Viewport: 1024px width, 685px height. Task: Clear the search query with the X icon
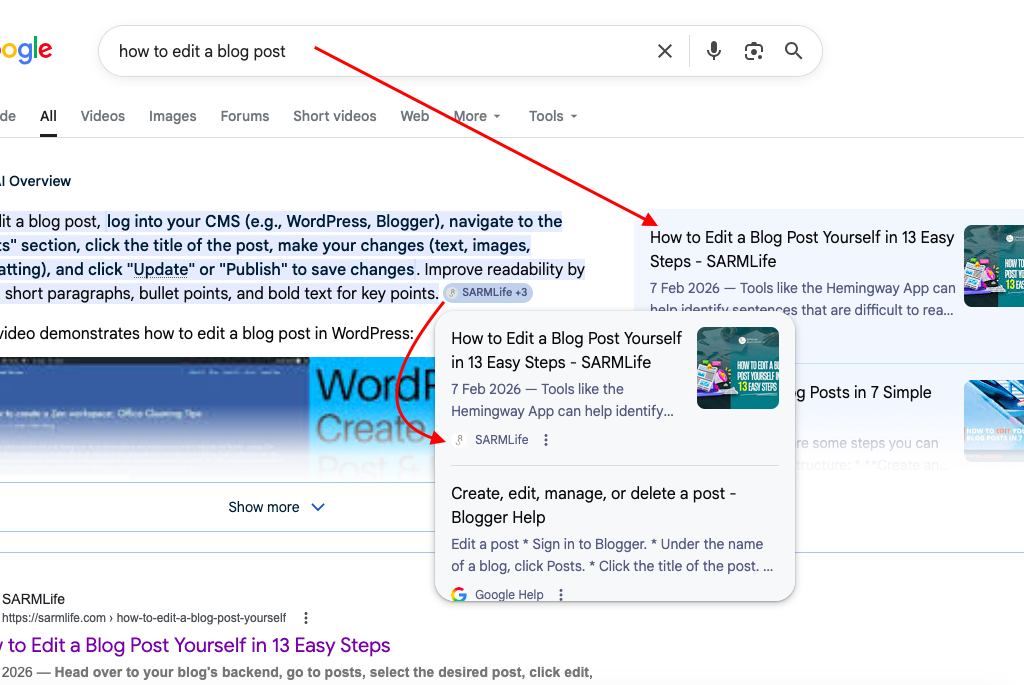pos(664,51)
